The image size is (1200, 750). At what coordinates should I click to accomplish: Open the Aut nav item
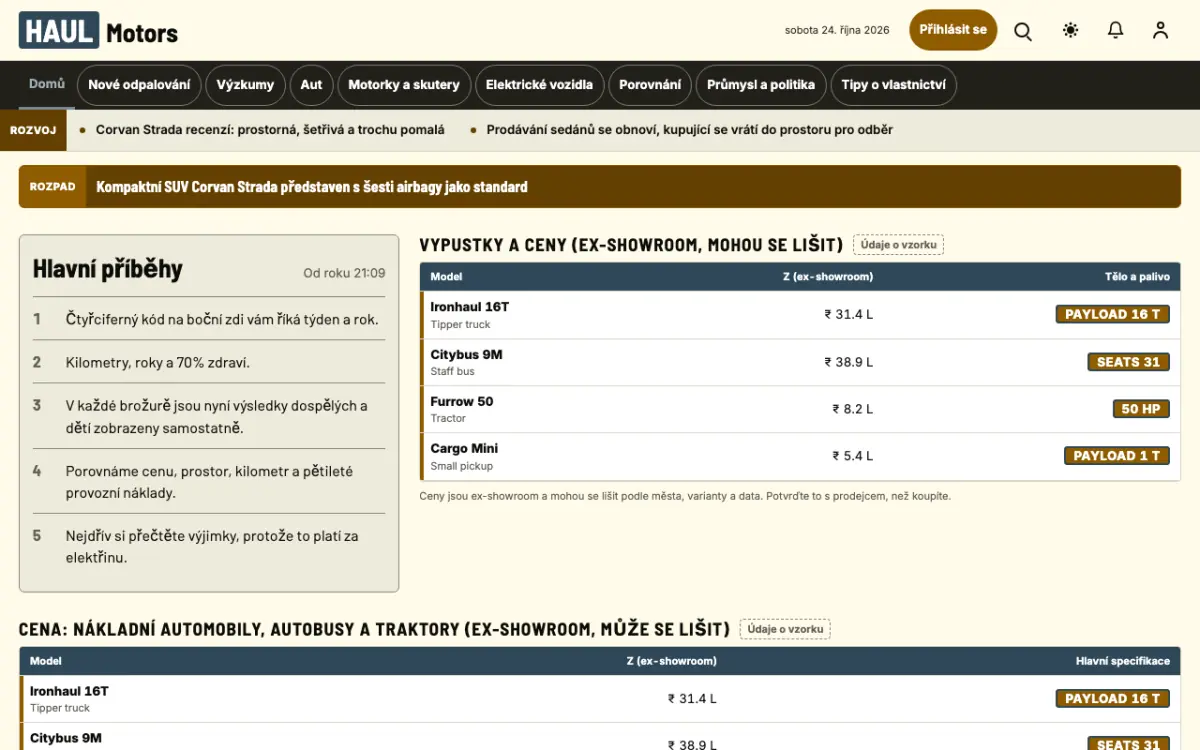pyautogui.click(x=312, y=85)
